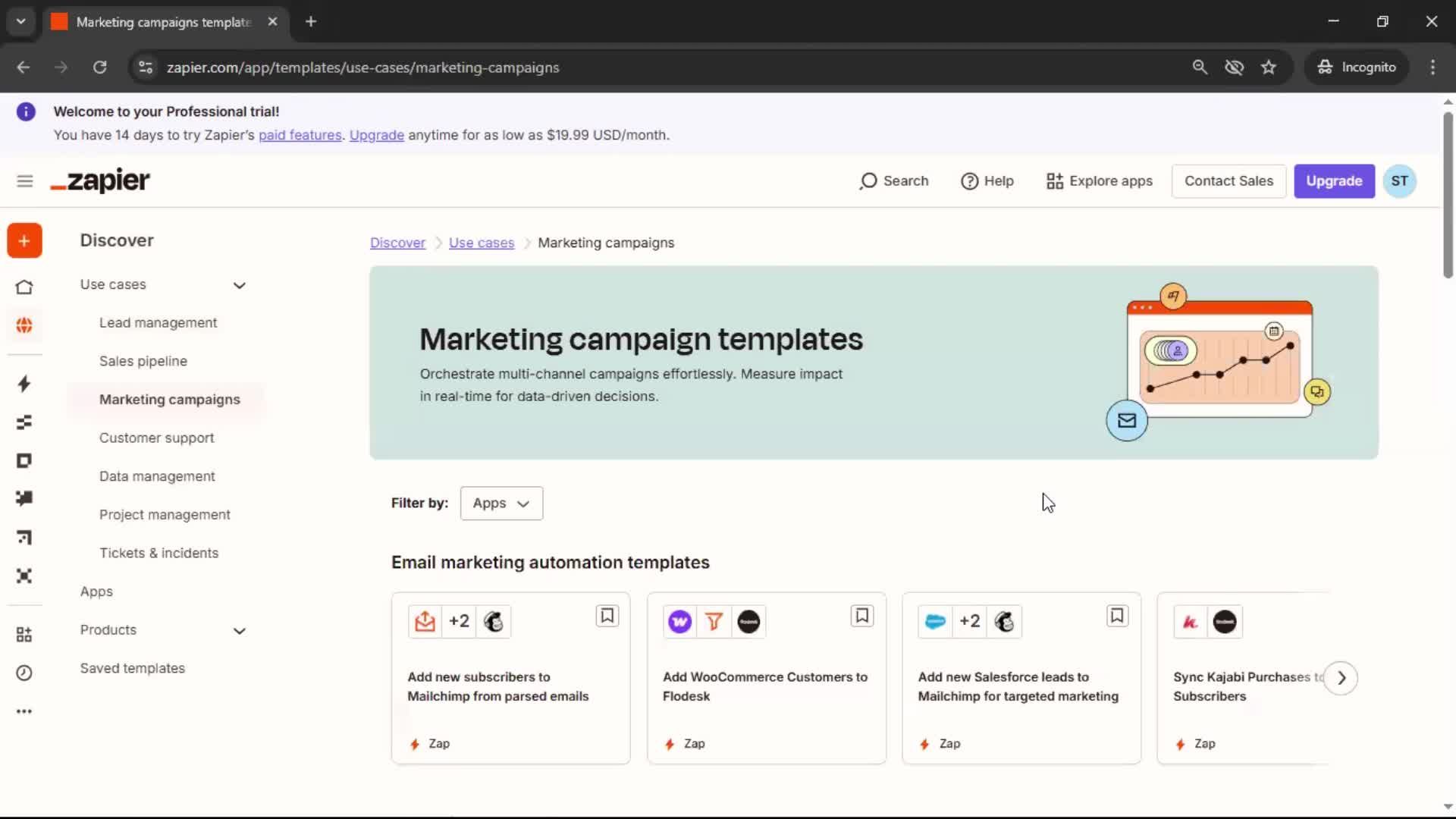Click the Contact Sales button

tap(1228, 181)
